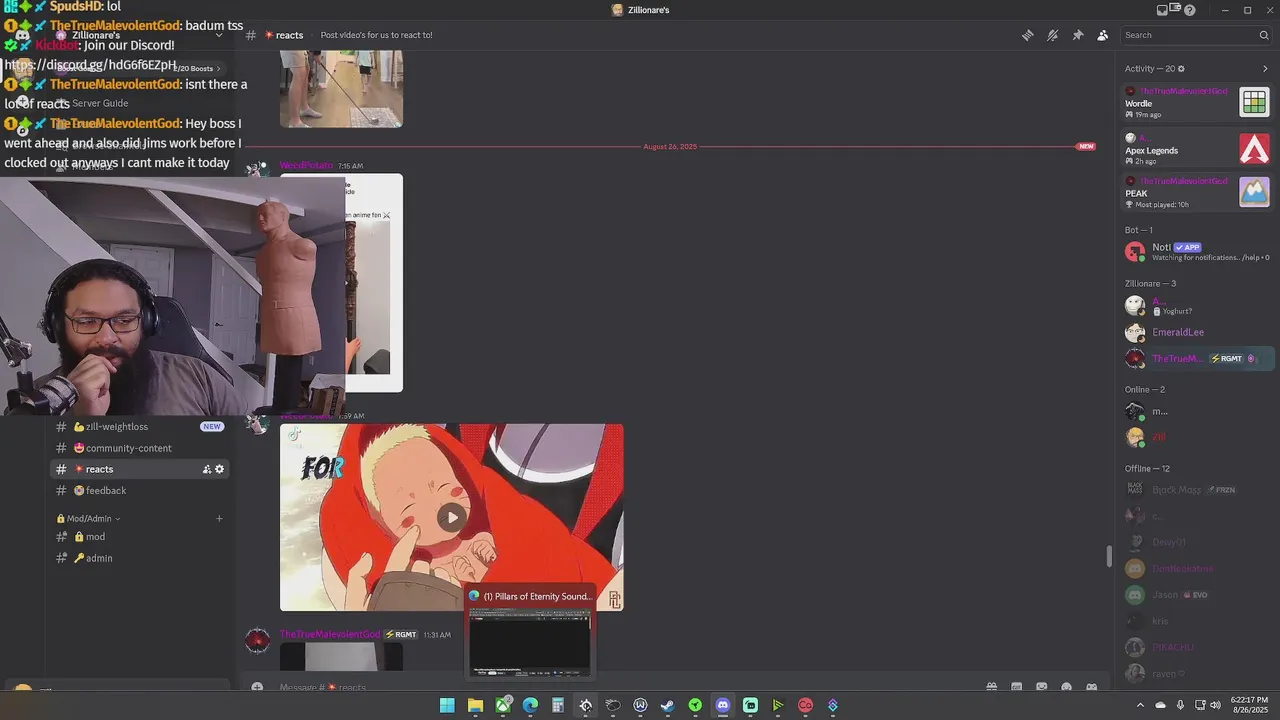Click the NEW messages badge on date divider
Viewport: 1280px width, 720px height.
(1086, 146)
